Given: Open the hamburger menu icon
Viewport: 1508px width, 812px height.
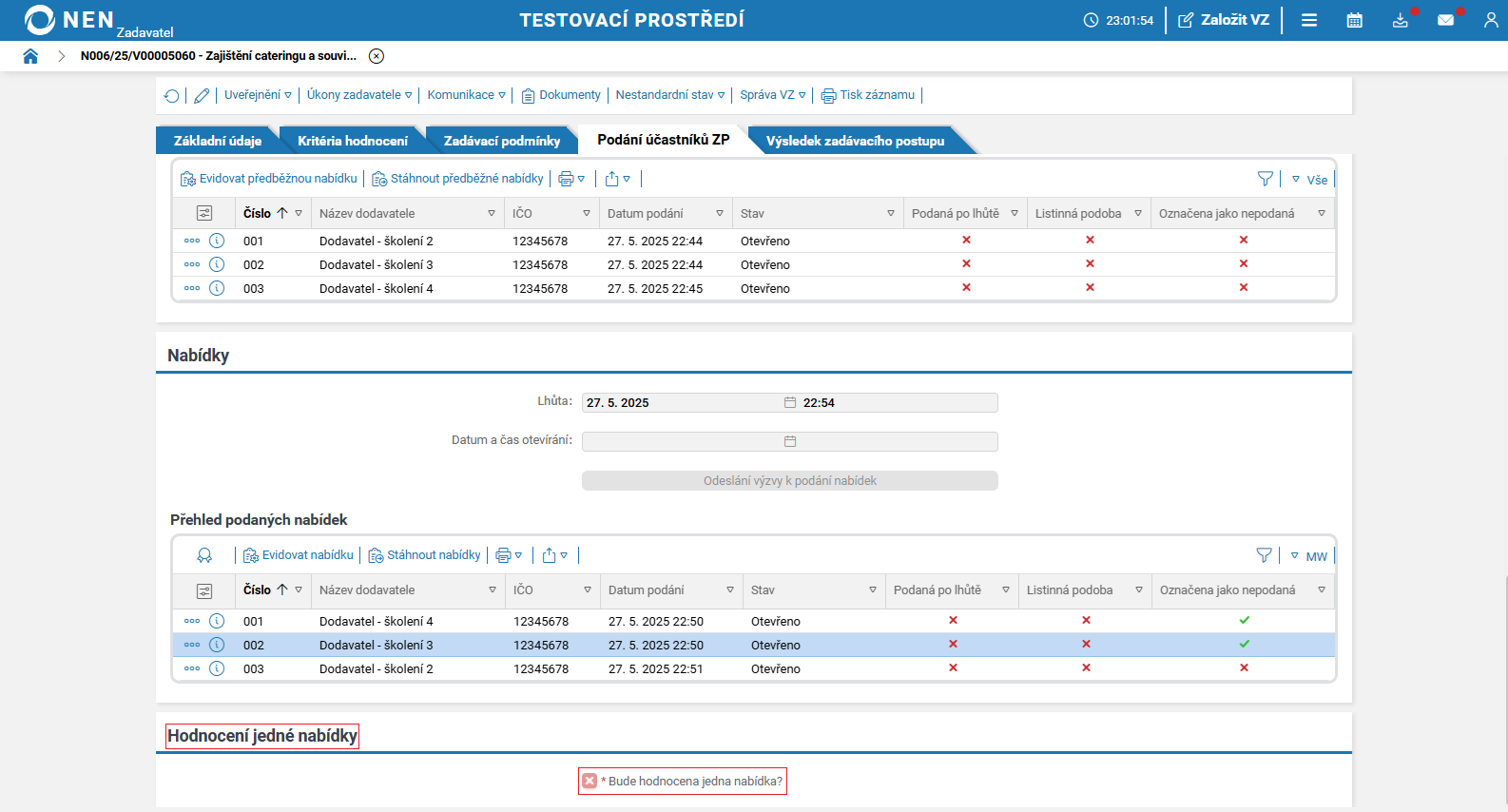Looking at the screenshot, I should coord(1309,20).
